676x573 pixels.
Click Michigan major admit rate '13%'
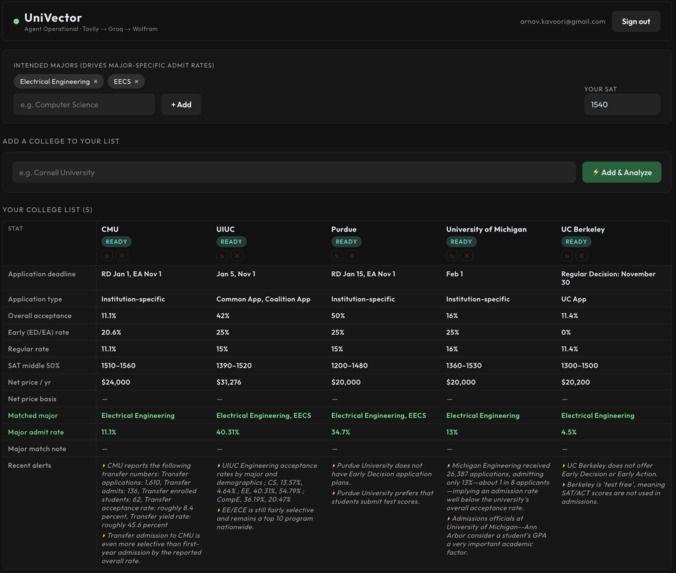[452, 432]
